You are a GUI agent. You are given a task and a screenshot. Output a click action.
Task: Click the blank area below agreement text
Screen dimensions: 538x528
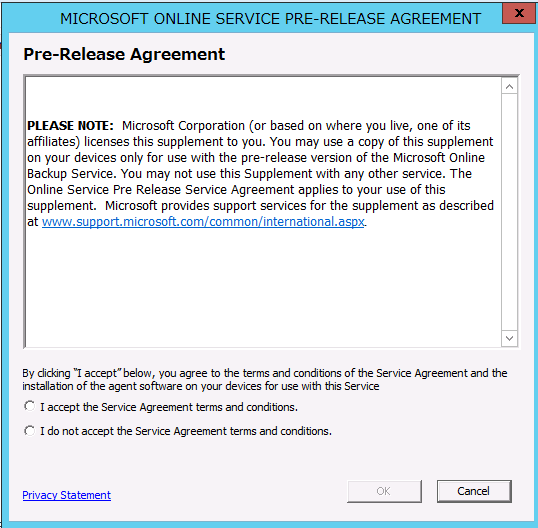click(263, 288)
